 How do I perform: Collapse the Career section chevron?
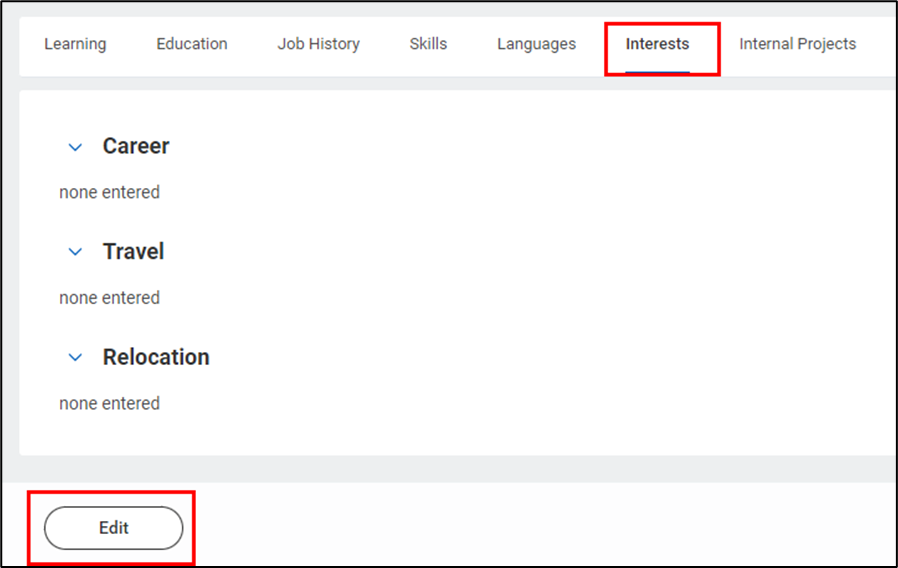pos(75,147)
